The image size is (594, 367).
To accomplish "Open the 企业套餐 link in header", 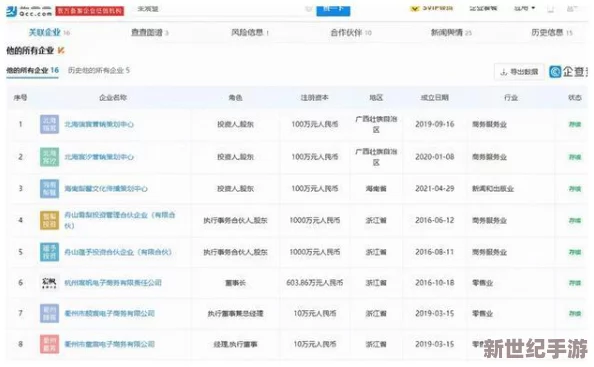I will coord(483,8).
